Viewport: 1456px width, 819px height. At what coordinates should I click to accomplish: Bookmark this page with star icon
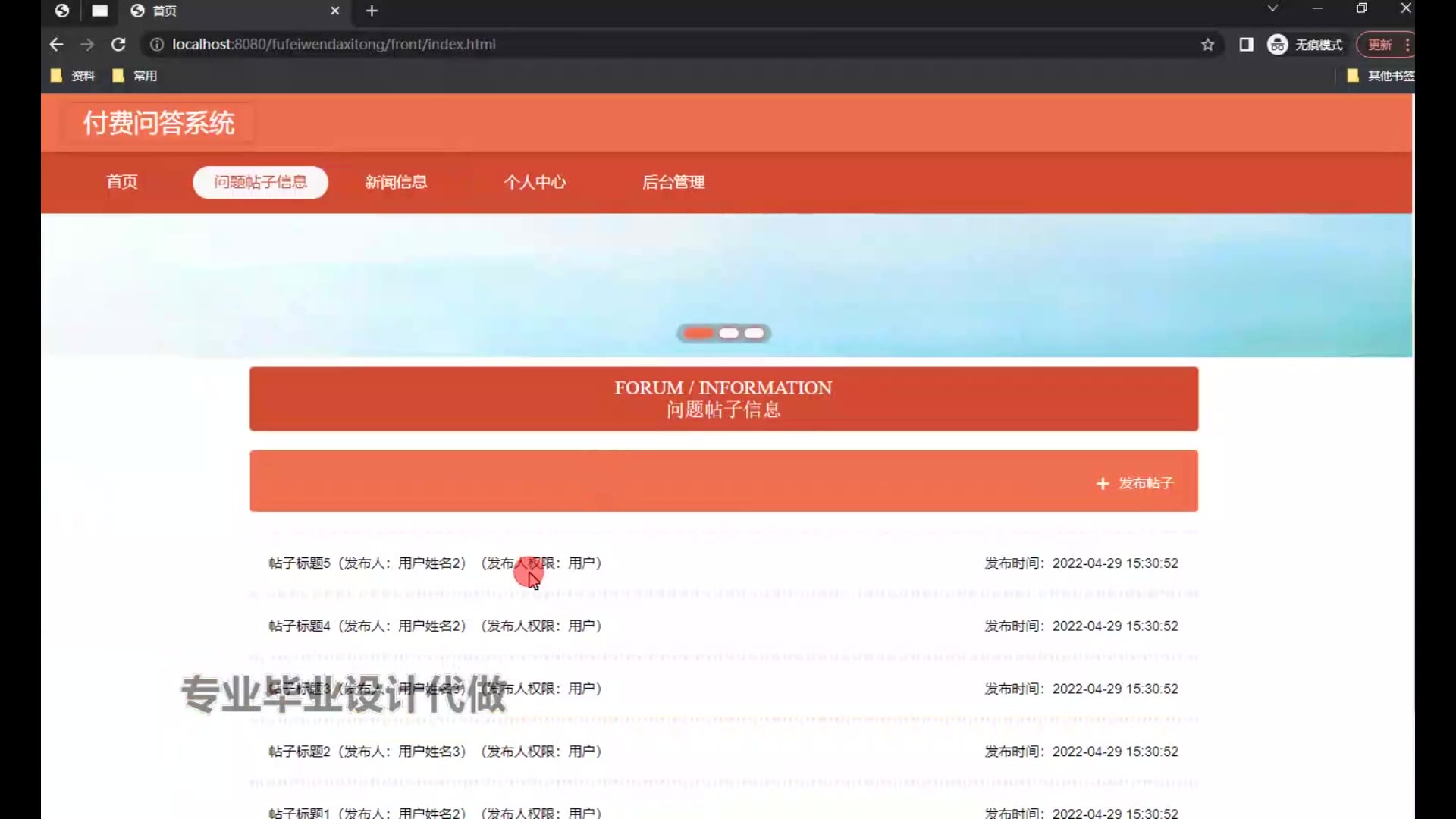[1208, 45]
